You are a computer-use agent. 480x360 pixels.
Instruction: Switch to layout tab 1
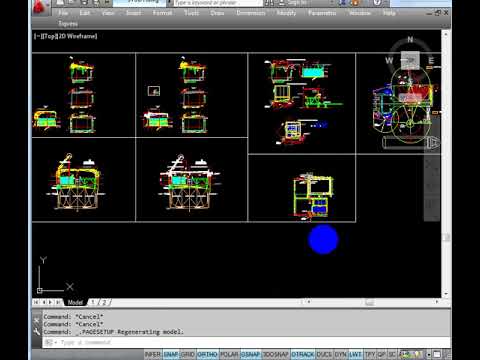(x=93, y=302)
